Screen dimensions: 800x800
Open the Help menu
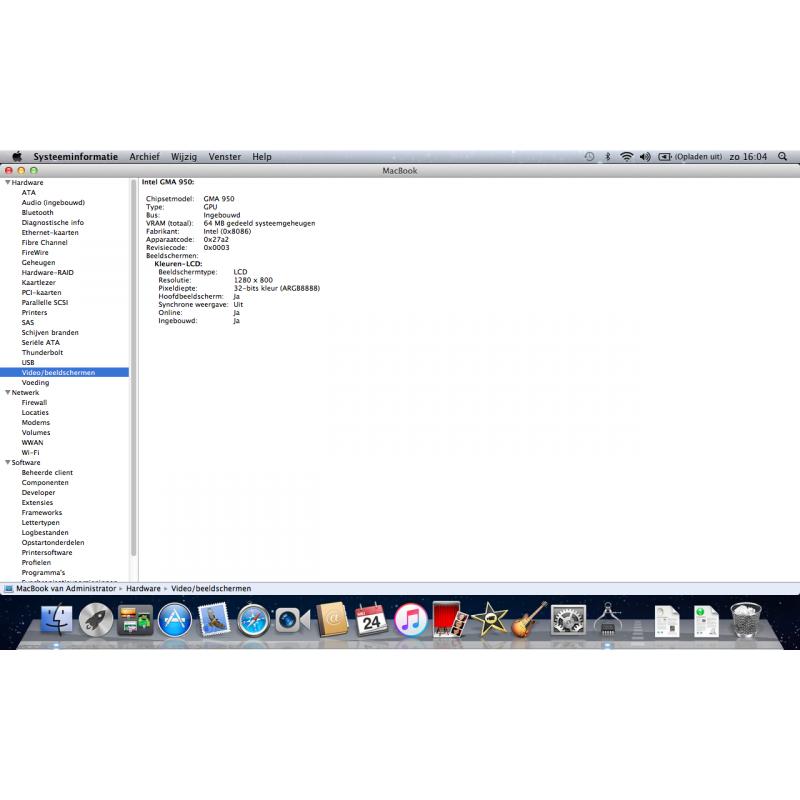(x=262, y=157)
